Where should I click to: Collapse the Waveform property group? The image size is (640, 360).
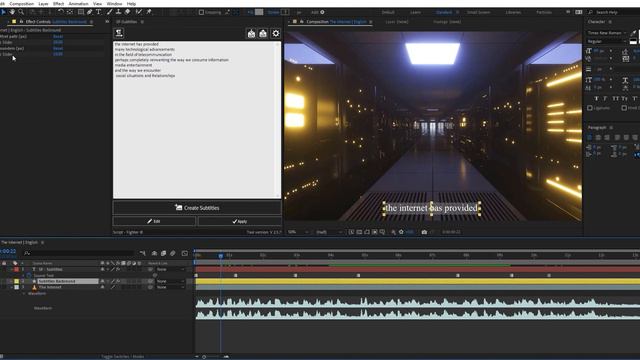pyautogui.click(x=24, y=293)
